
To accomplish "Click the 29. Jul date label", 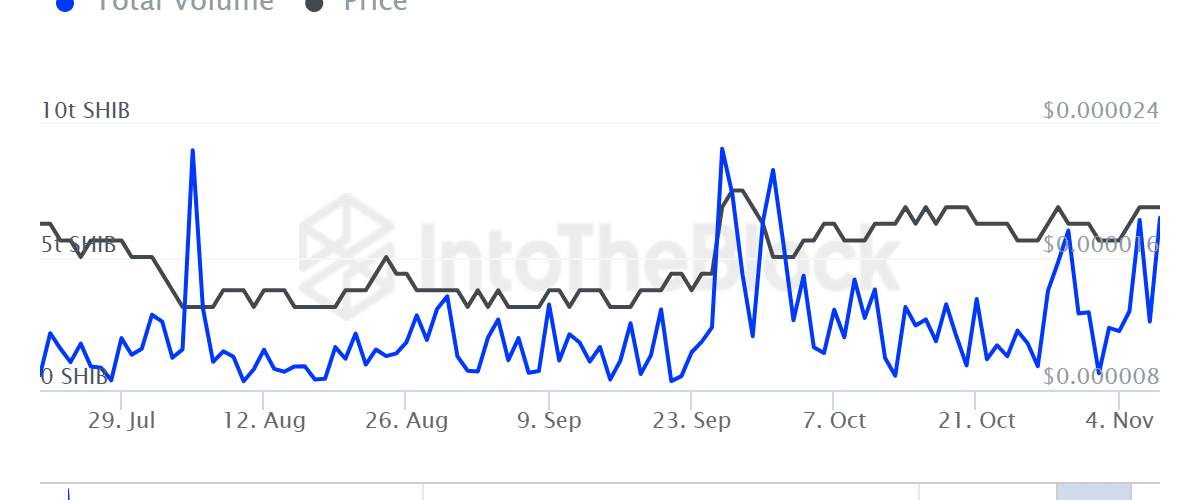I will tap(120, 421).
